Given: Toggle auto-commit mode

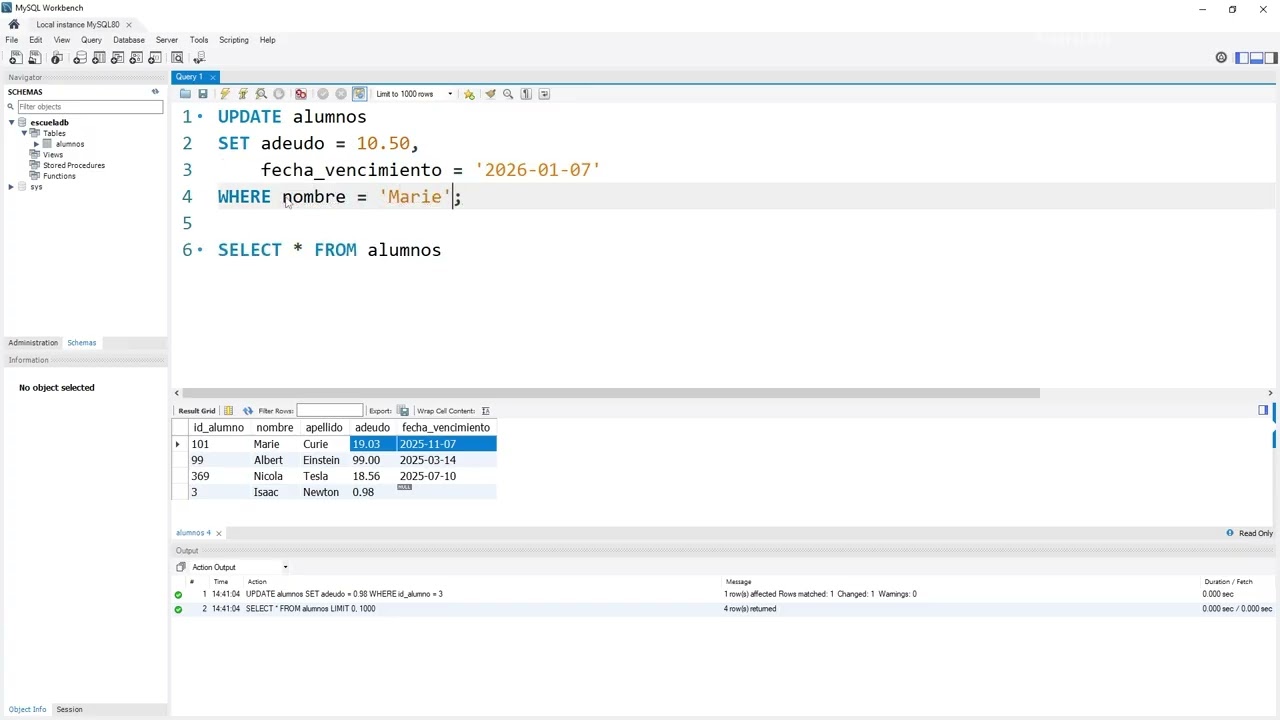Looking at the screenshot, I should [x=359, y=94].
